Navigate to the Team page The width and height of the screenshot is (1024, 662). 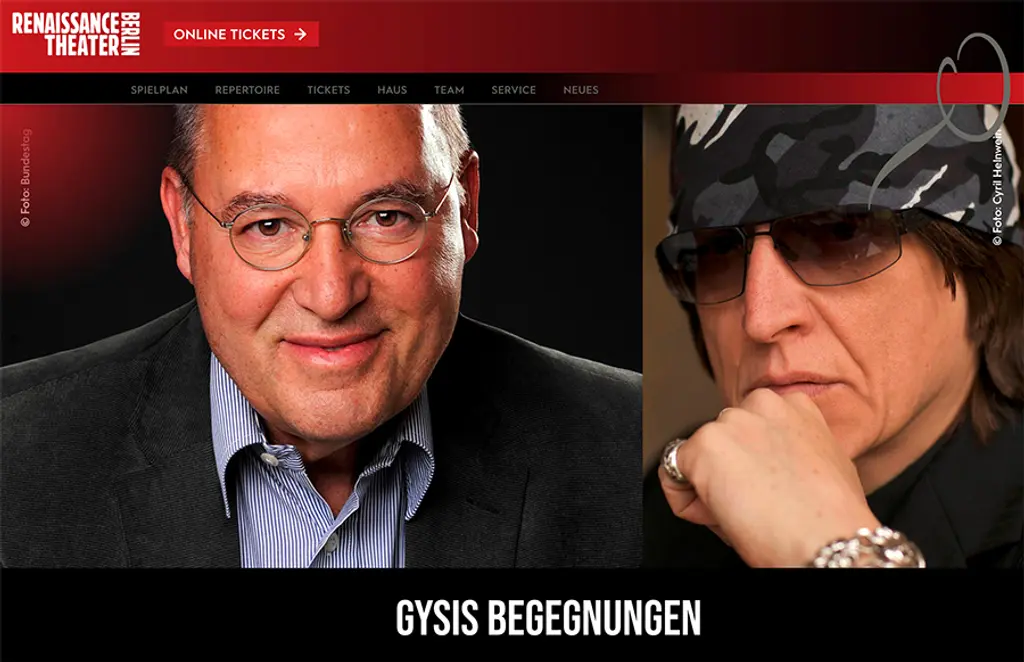[x=449, y=90]
